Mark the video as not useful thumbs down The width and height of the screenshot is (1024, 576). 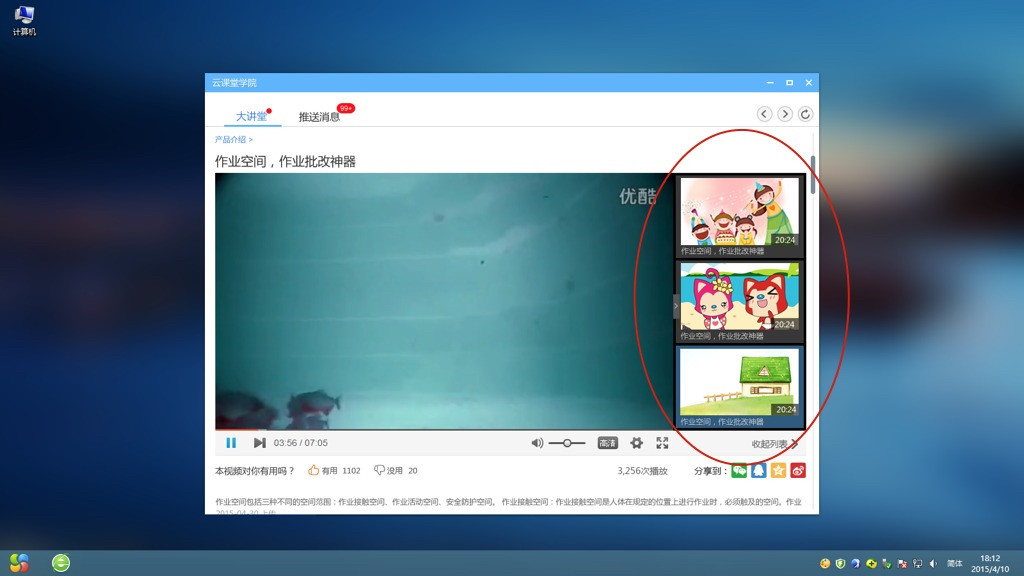379,470
